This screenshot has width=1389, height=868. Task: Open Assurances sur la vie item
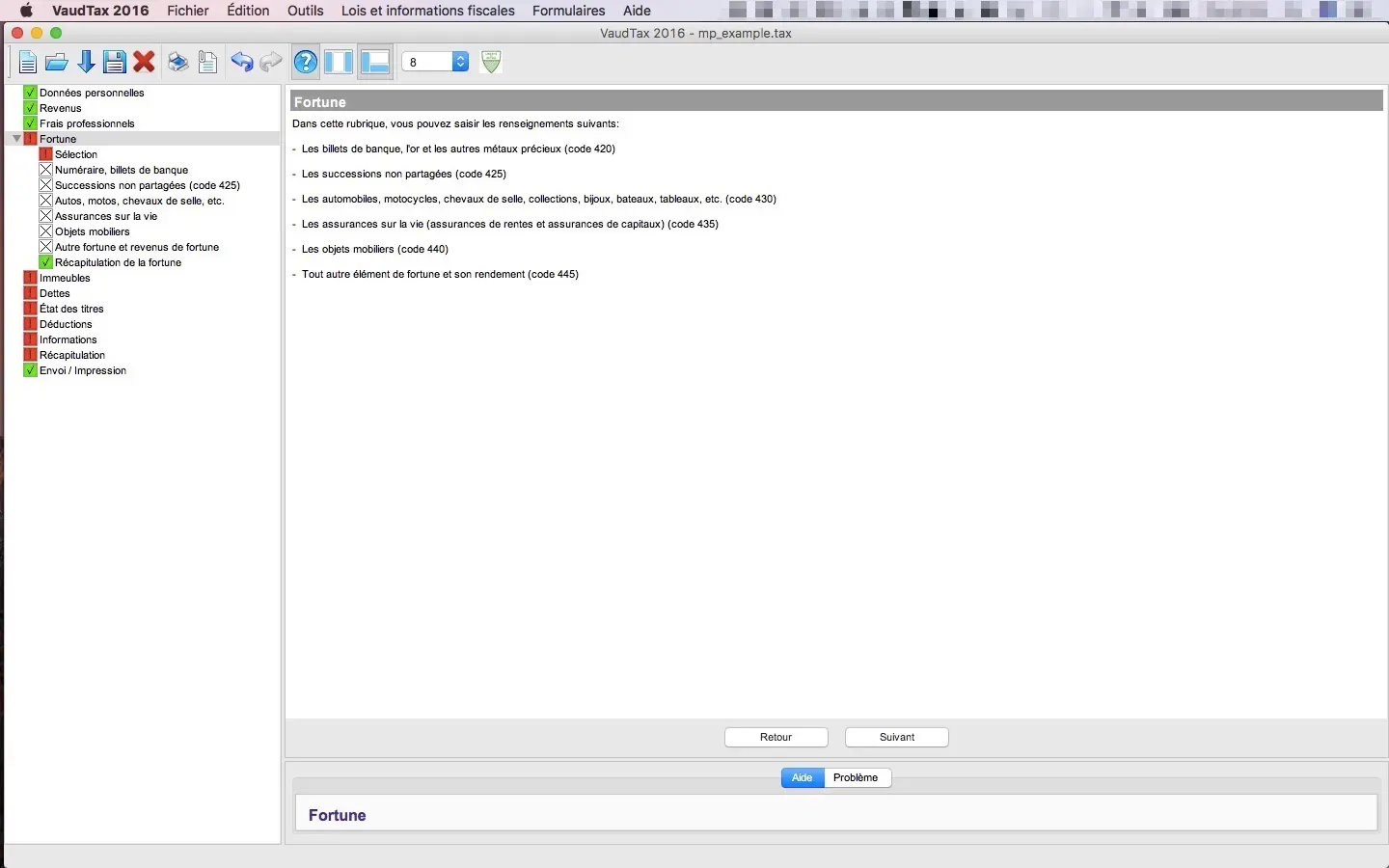coord(106,216)
